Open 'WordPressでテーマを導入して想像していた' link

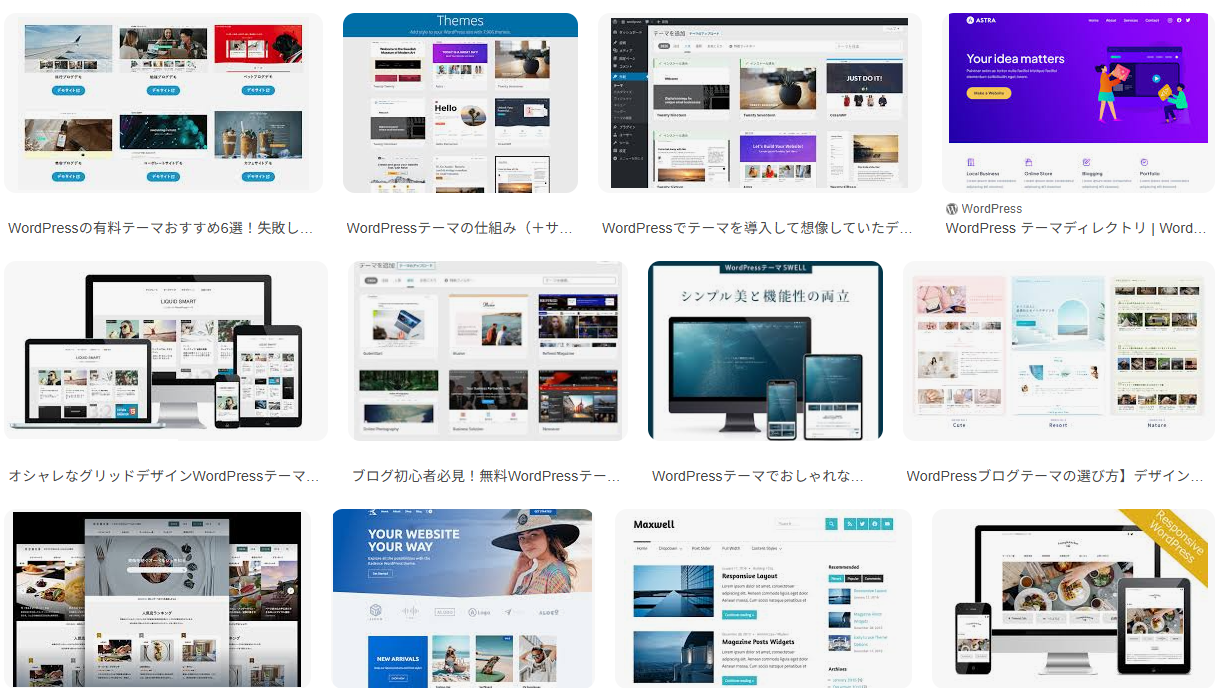coord(757,228)
